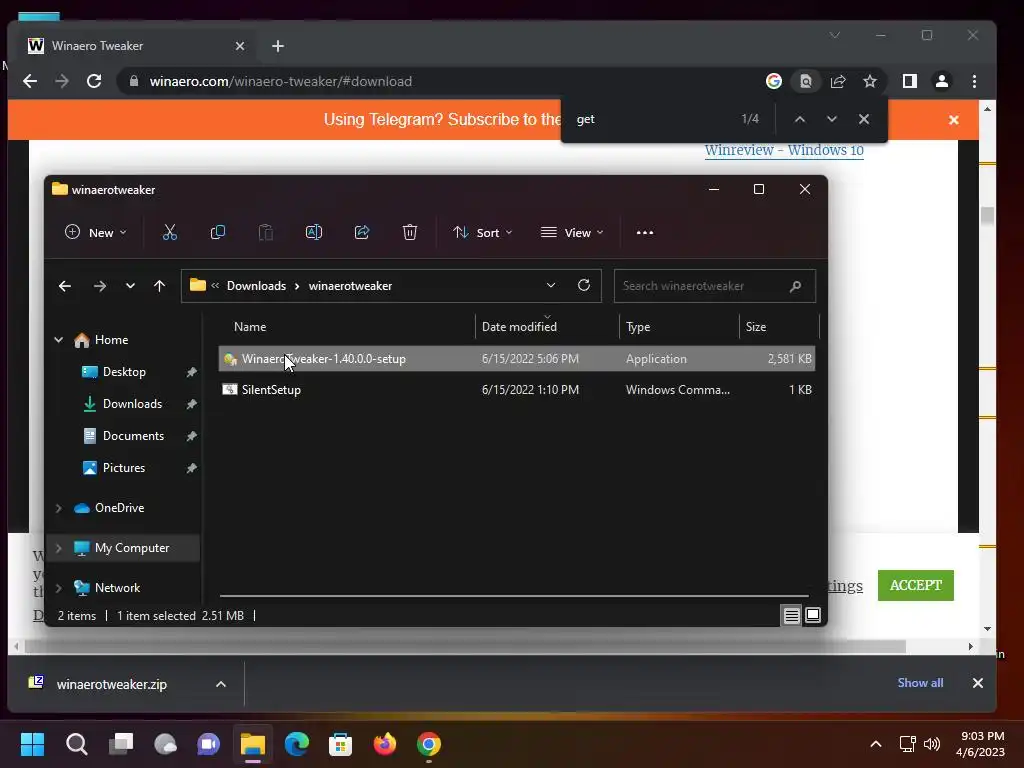1024x768 pixels.
Task: Click Show all downloads in Chrome
Action: [x=920, y=682]
